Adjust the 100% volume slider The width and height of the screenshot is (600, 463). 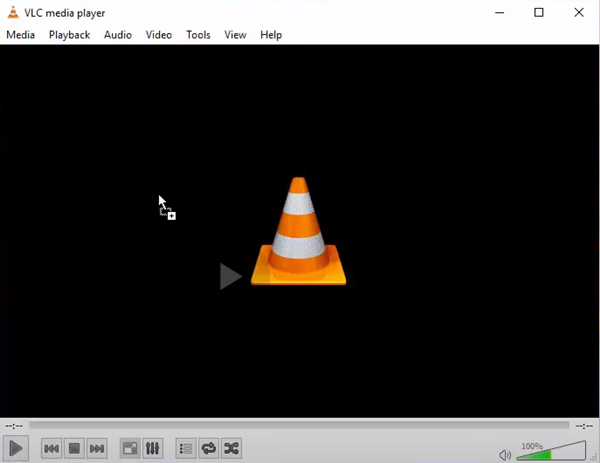coord(551,451)
